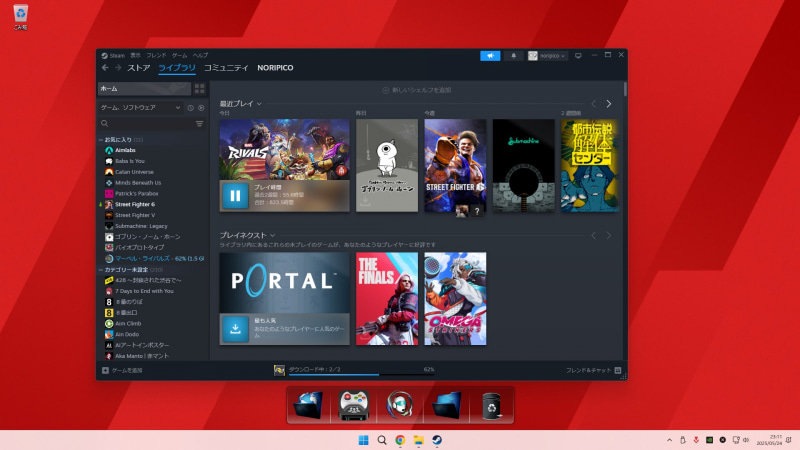The image size is (800, 450).
Task: Click the download manager game icon in status bar
Action: point(279,370)
